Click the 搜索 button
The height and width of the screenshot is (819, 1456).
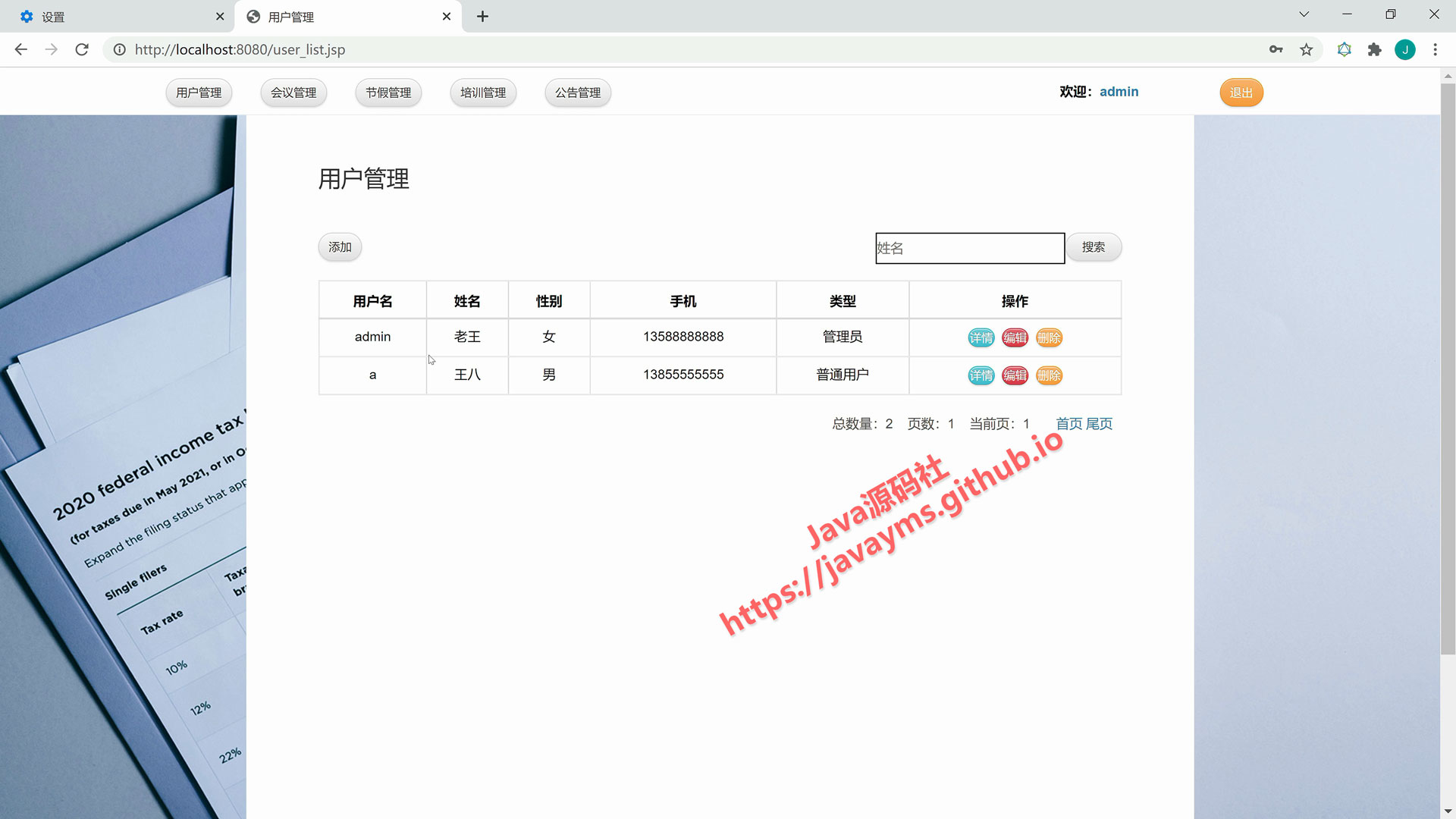click(1094, 247)
